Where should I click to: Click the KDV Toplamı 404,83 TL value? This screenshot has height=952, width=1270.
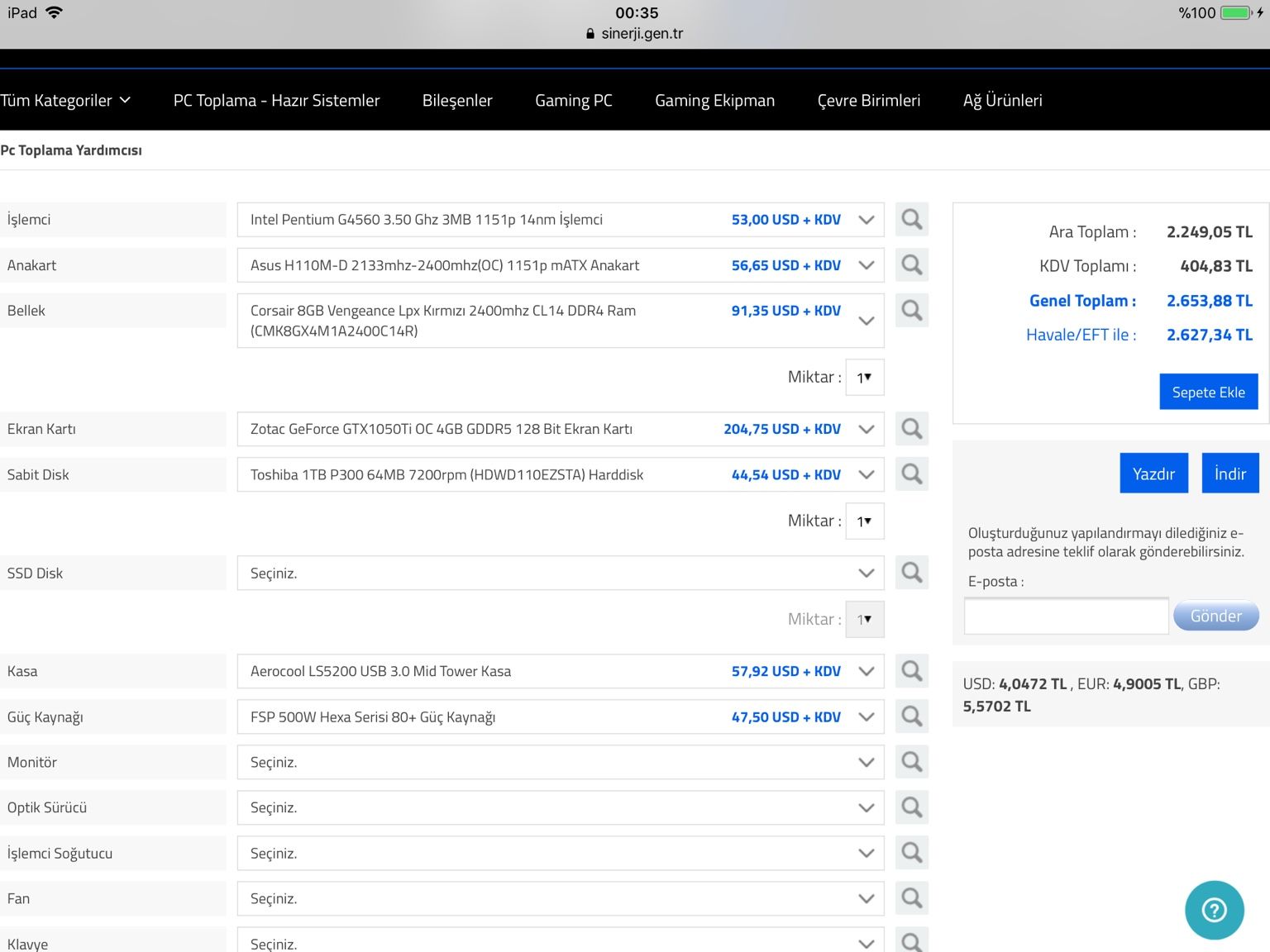point(1216,266)
